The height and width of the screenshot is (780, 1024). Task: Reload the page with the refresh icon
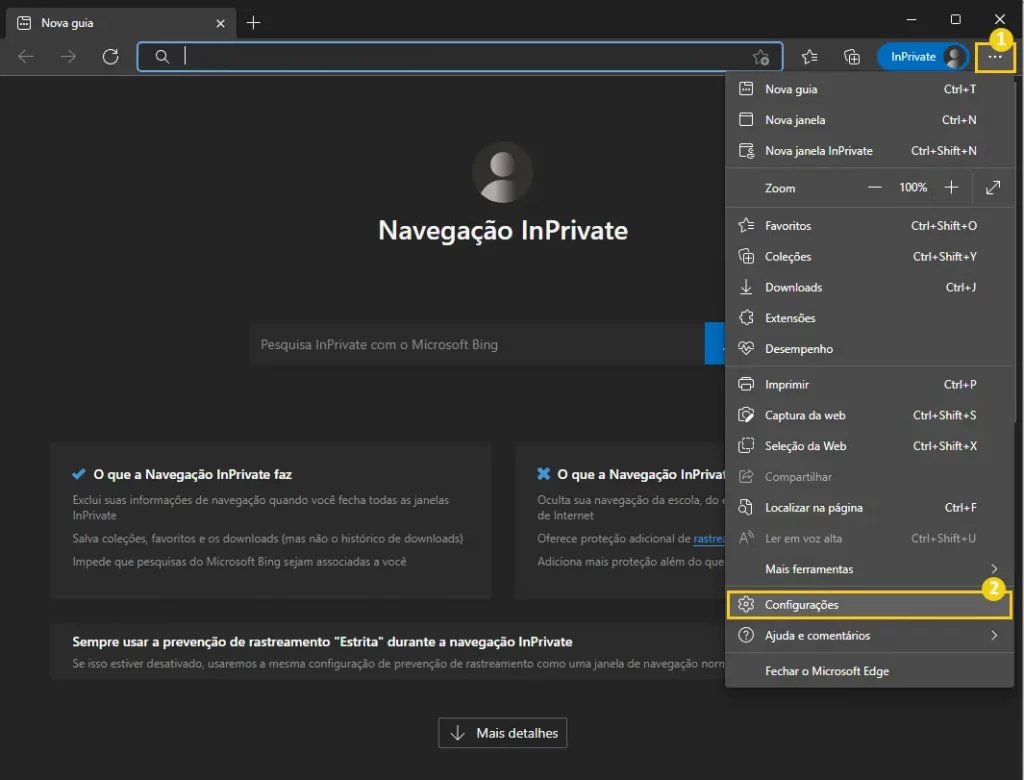pos(110,57)
